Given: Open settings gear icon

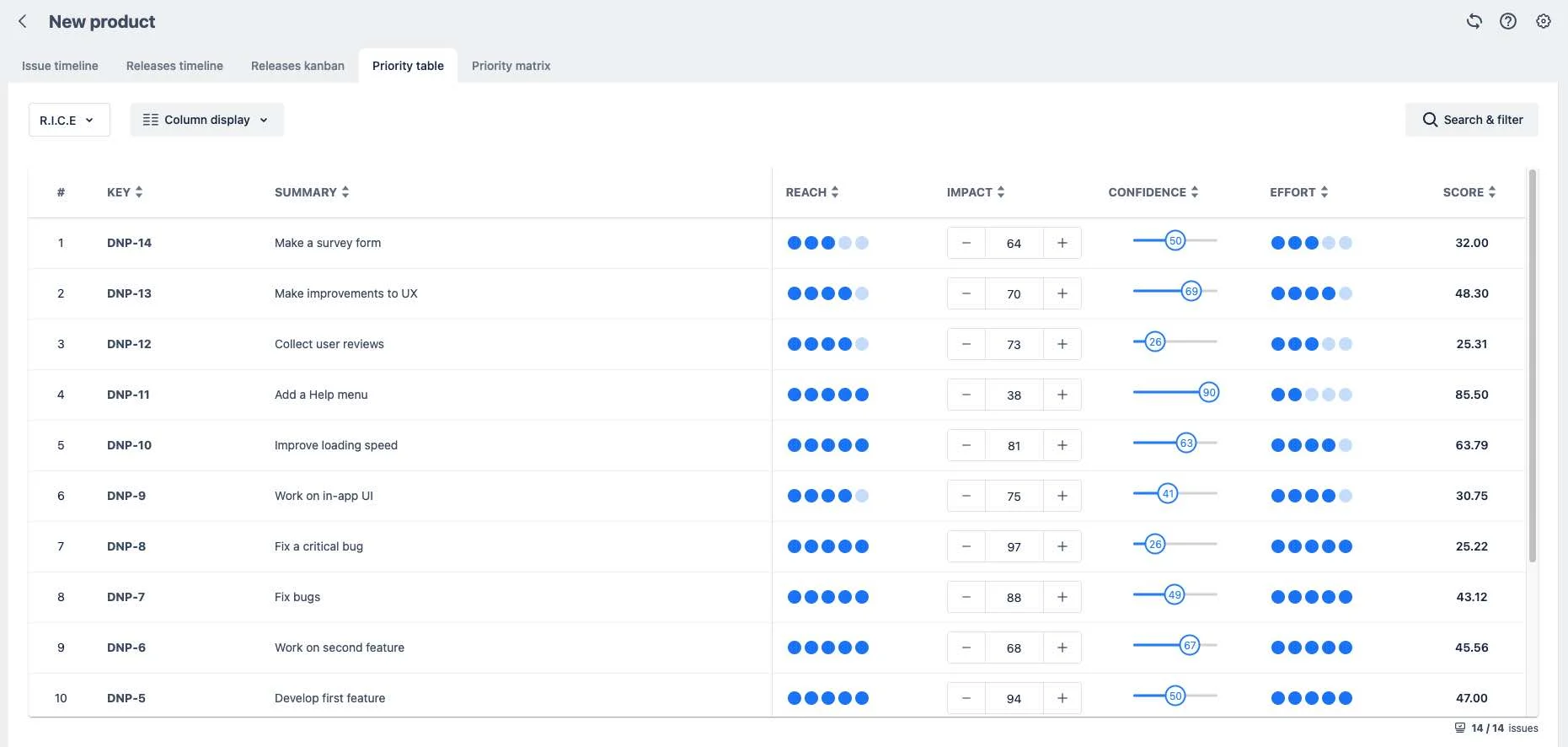Looking at the screenshot, I should 1543,22.
